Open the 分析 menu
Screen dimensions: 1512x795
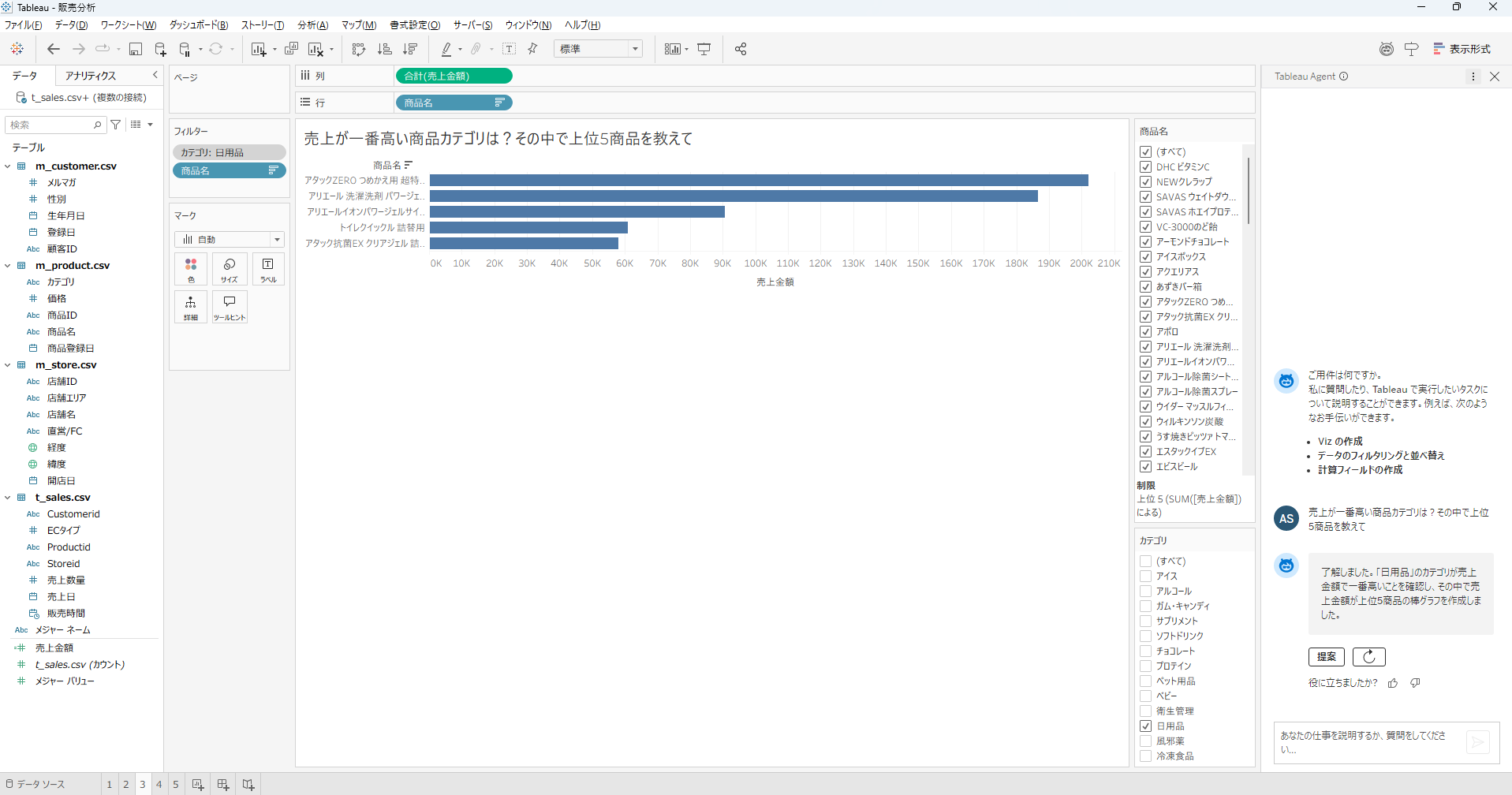pos(312,25)
